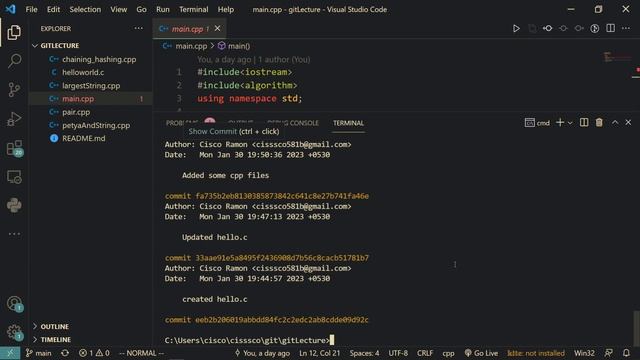The image size is (640, 360).
Task: Open Explorer views and more actions ellipsis
Action: tap(139, 28)
